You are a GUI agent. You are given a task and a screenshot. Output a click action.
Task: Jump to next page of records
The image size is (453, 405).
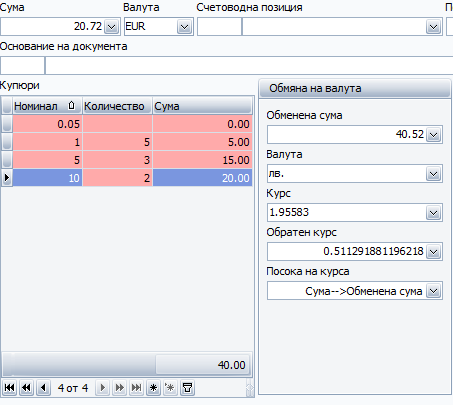coord(119,388)
